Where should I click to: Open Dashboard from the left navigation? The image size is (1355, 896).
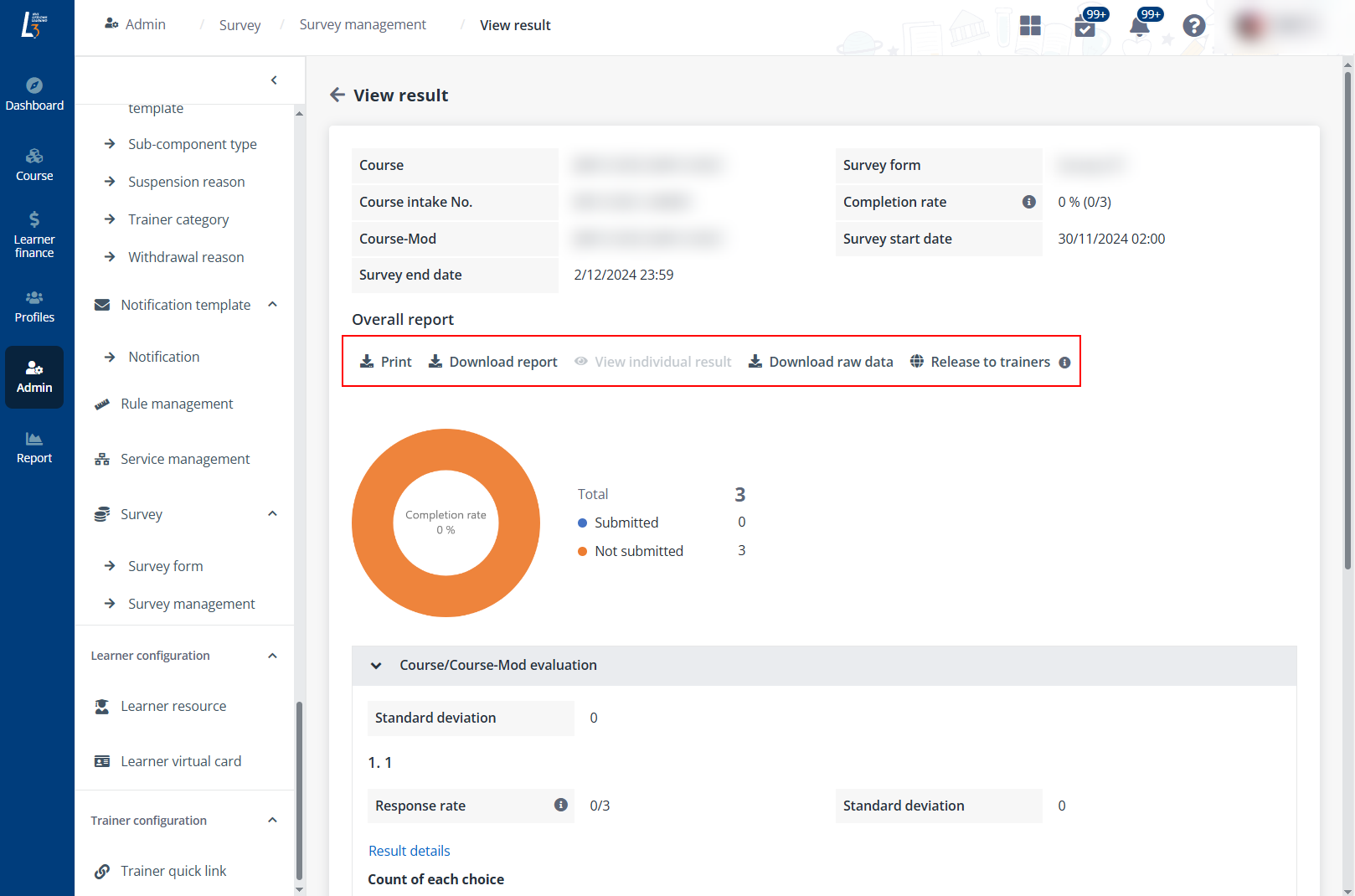coord(34,94)
